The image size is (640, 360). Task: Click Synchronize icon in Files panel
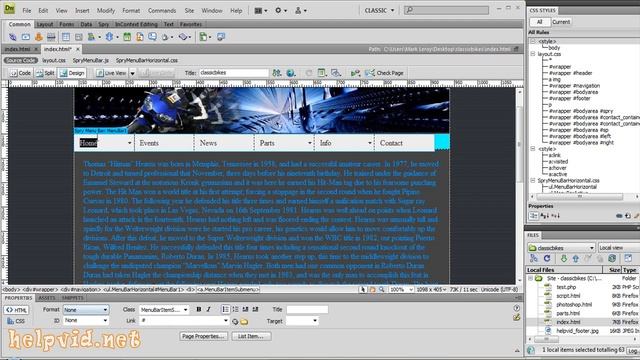pos(612,258)
